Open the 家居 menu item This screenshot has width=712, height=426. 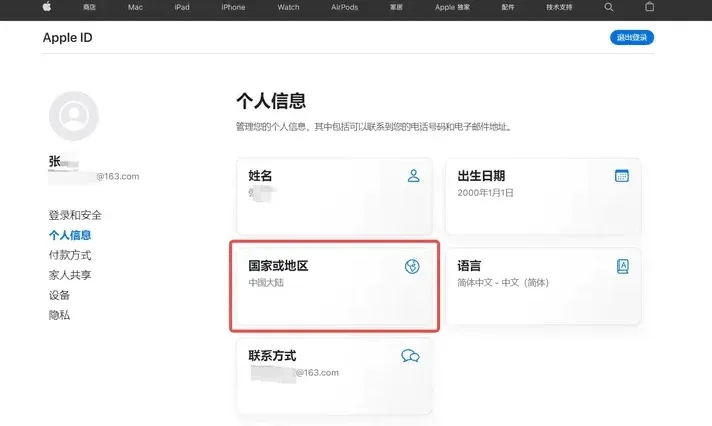tap(396, 7)
